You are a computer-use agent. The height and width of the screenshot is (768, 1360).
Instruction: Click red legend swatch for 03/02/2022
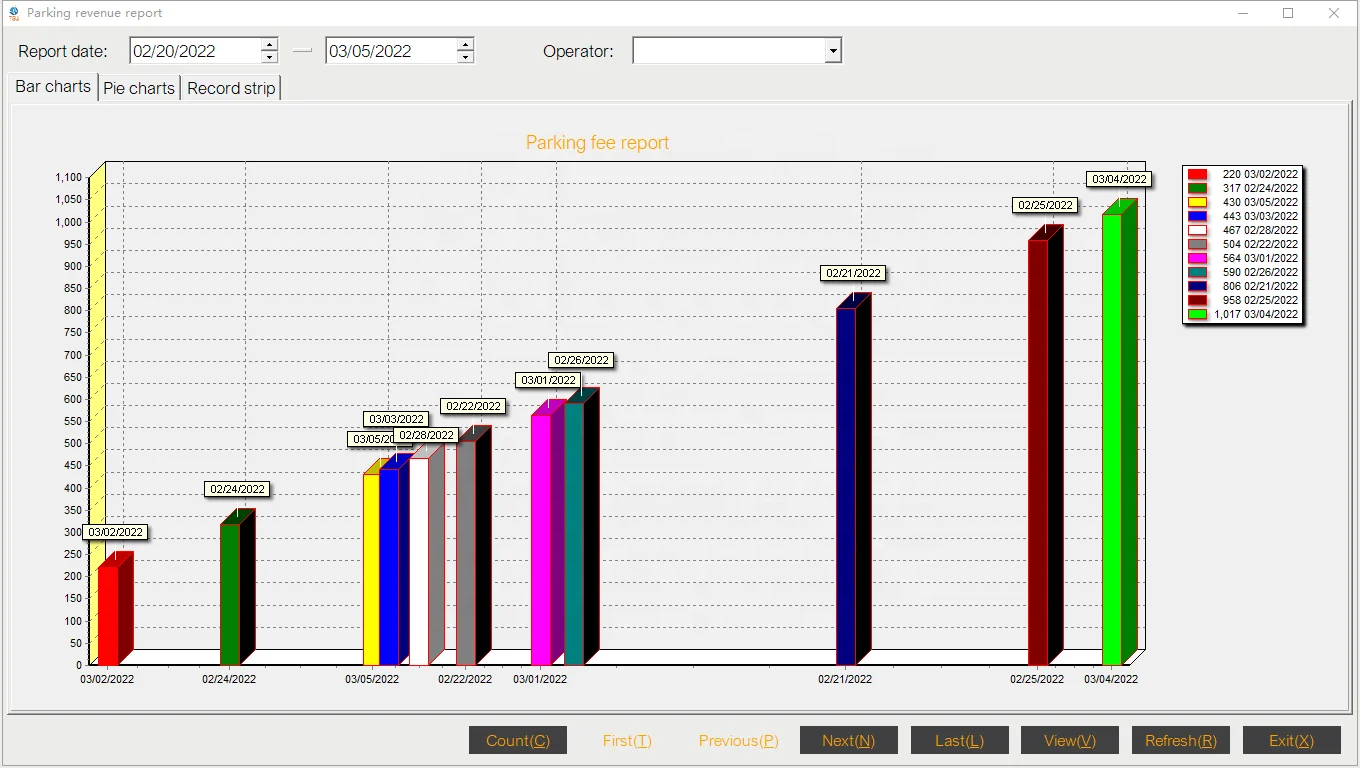pos(1197,174)
